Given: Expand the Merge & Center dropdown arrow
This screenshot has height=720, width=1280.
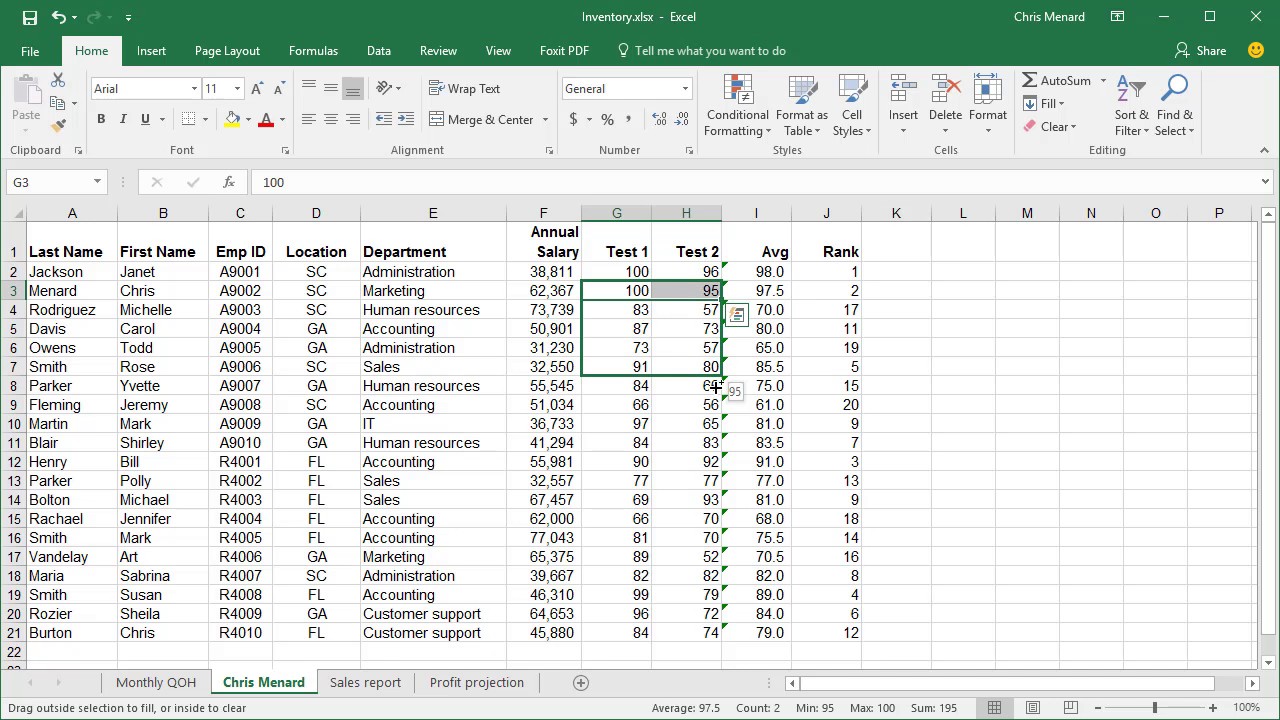Looking at the screenshot, I should coord(545,120).
